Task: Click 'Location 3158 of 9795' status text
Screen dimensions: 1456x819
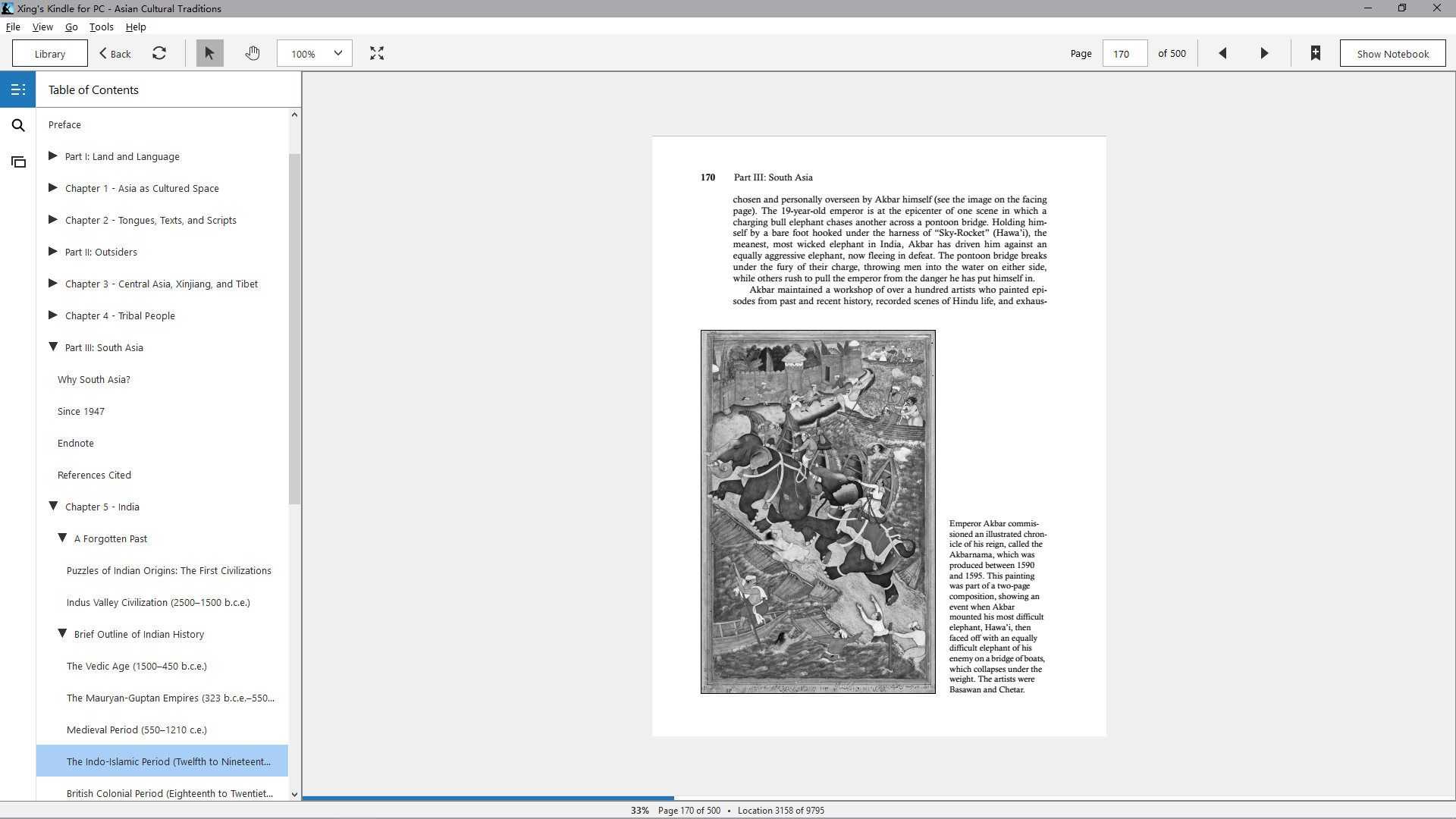Action: coord(781,810)
